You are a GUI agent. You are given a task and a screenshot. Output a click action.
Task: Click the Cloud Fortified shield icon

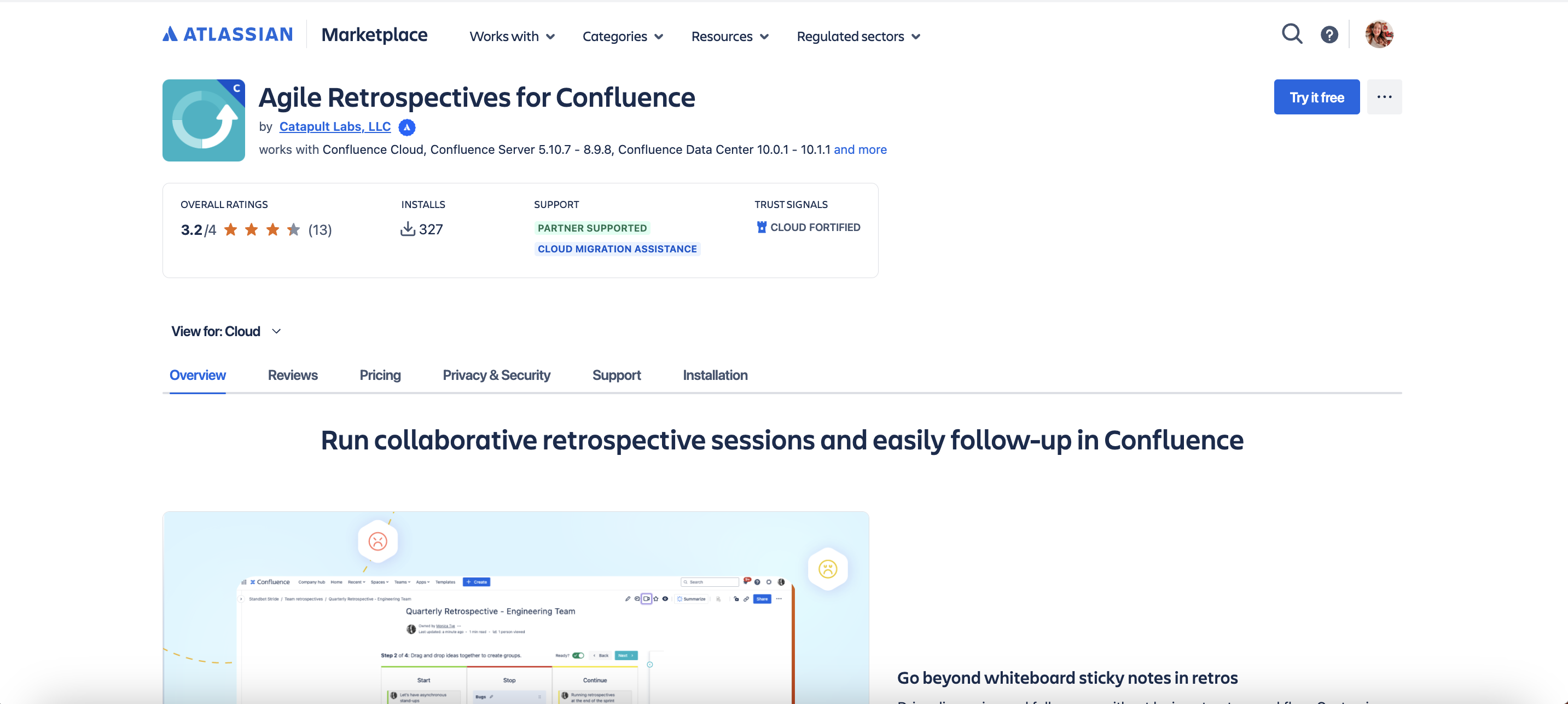(761, 227)
